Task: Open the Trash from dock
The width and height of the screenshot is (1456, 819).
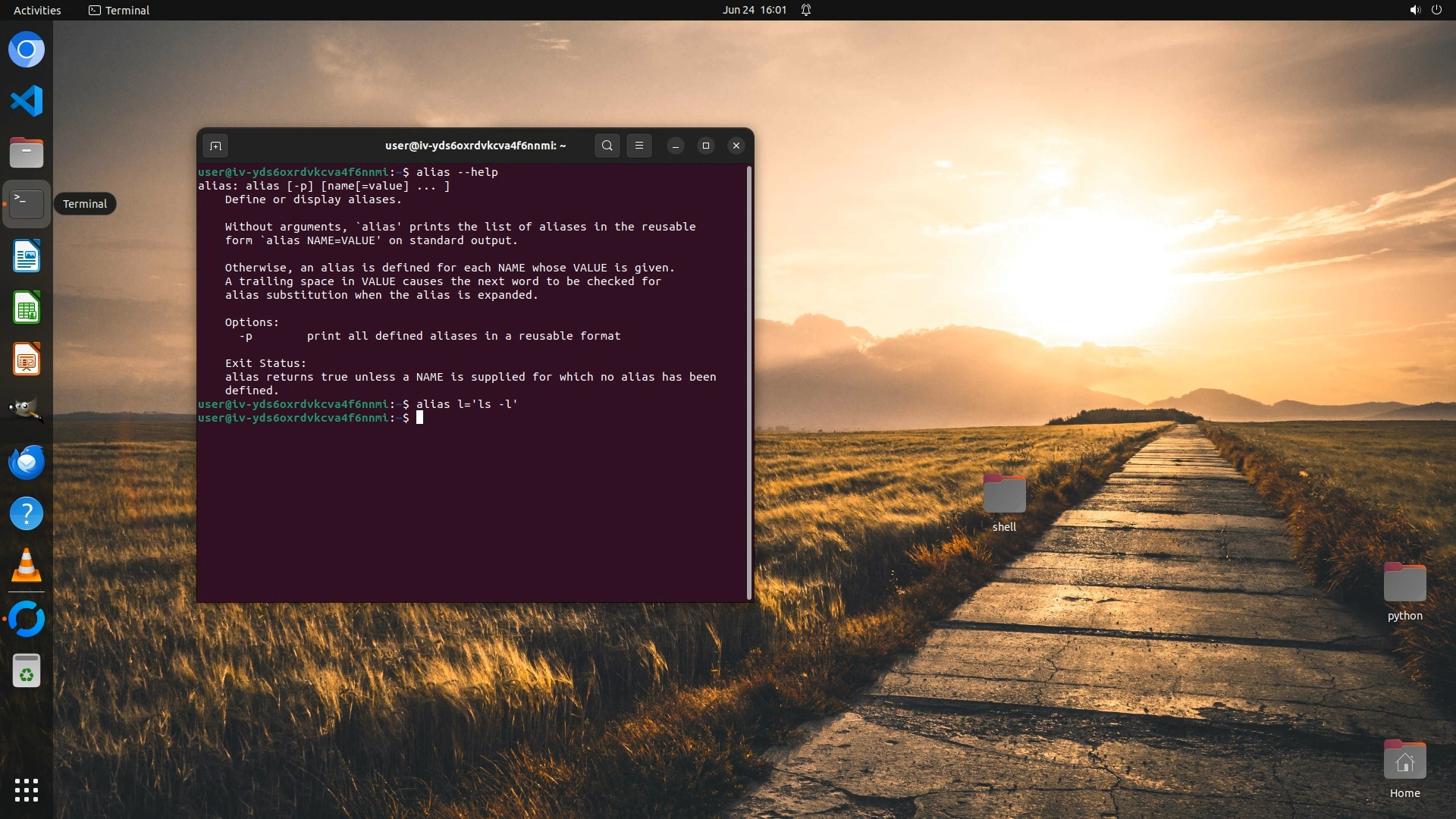Action: (x=27, y=671)
